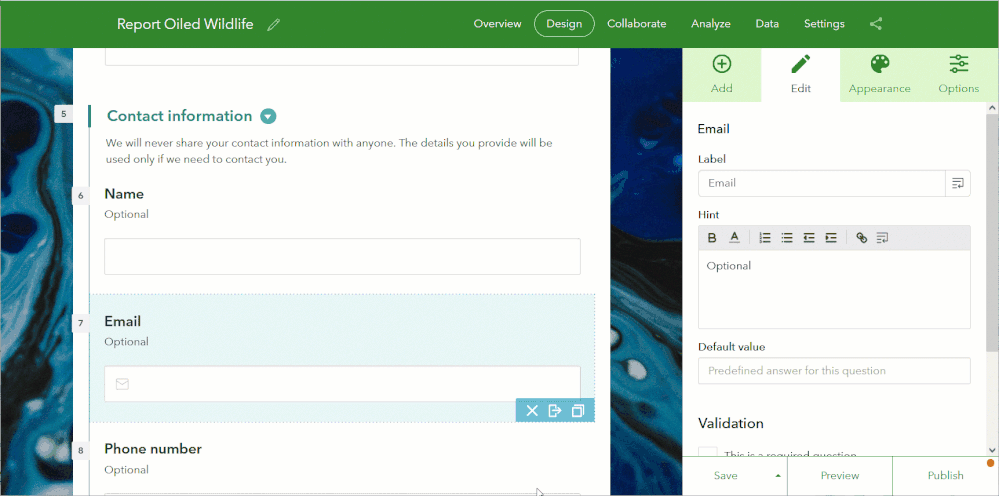Open the Options tab
Viewport: 999px width, 496px height.
coord(959,74)
